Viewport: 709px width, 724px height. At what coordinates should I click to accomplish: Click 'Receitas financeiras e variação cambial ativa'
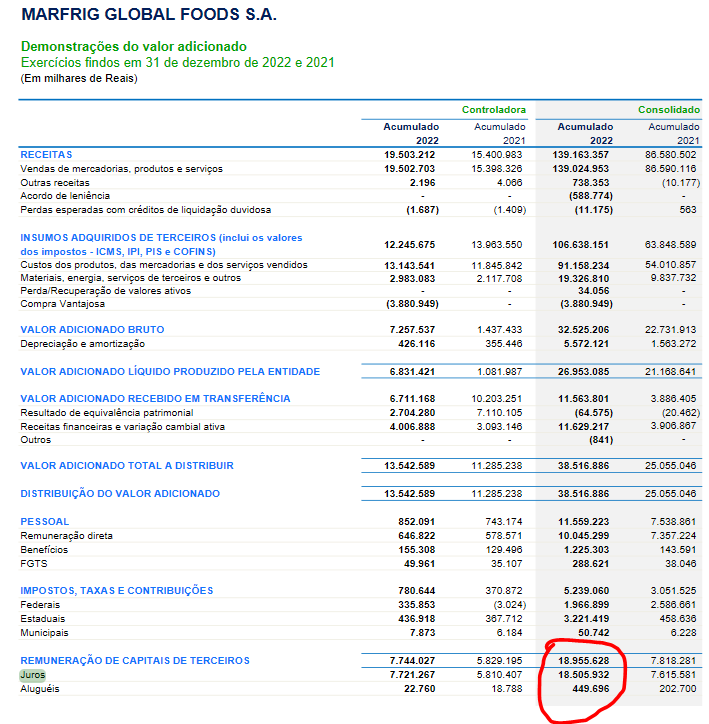click(x=122, y=427)
